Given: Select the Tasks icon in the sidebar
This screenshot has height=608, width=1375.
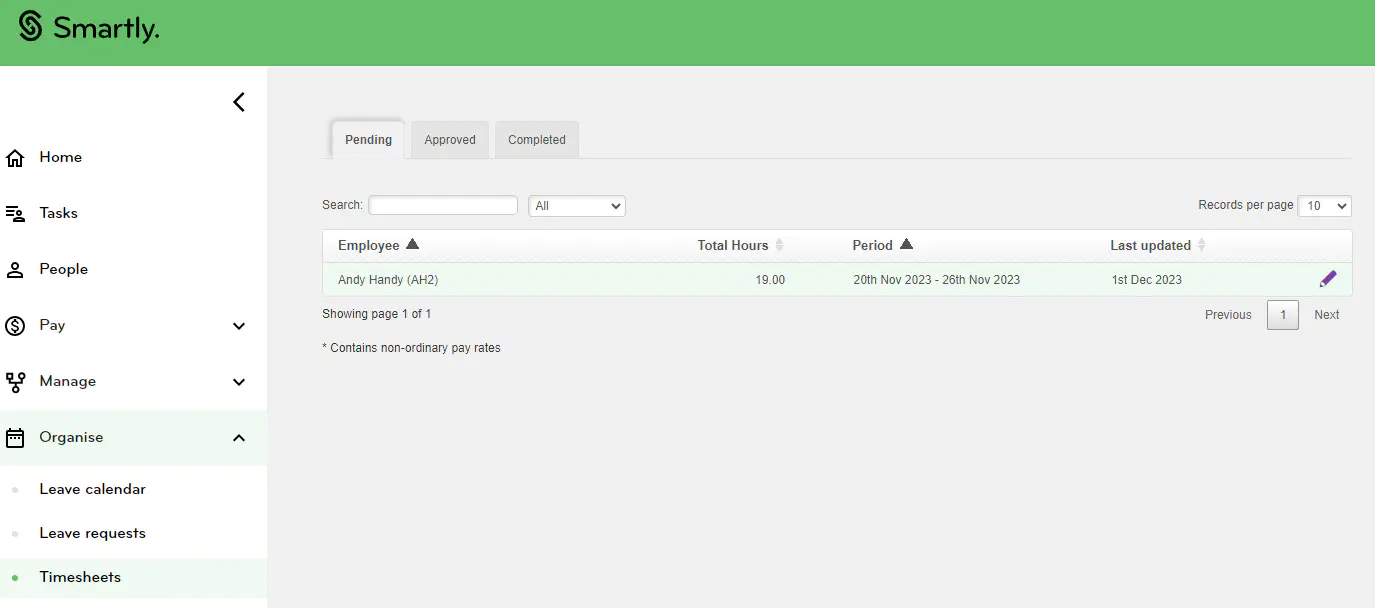Looking at the screenshot, I should point(15,212).
